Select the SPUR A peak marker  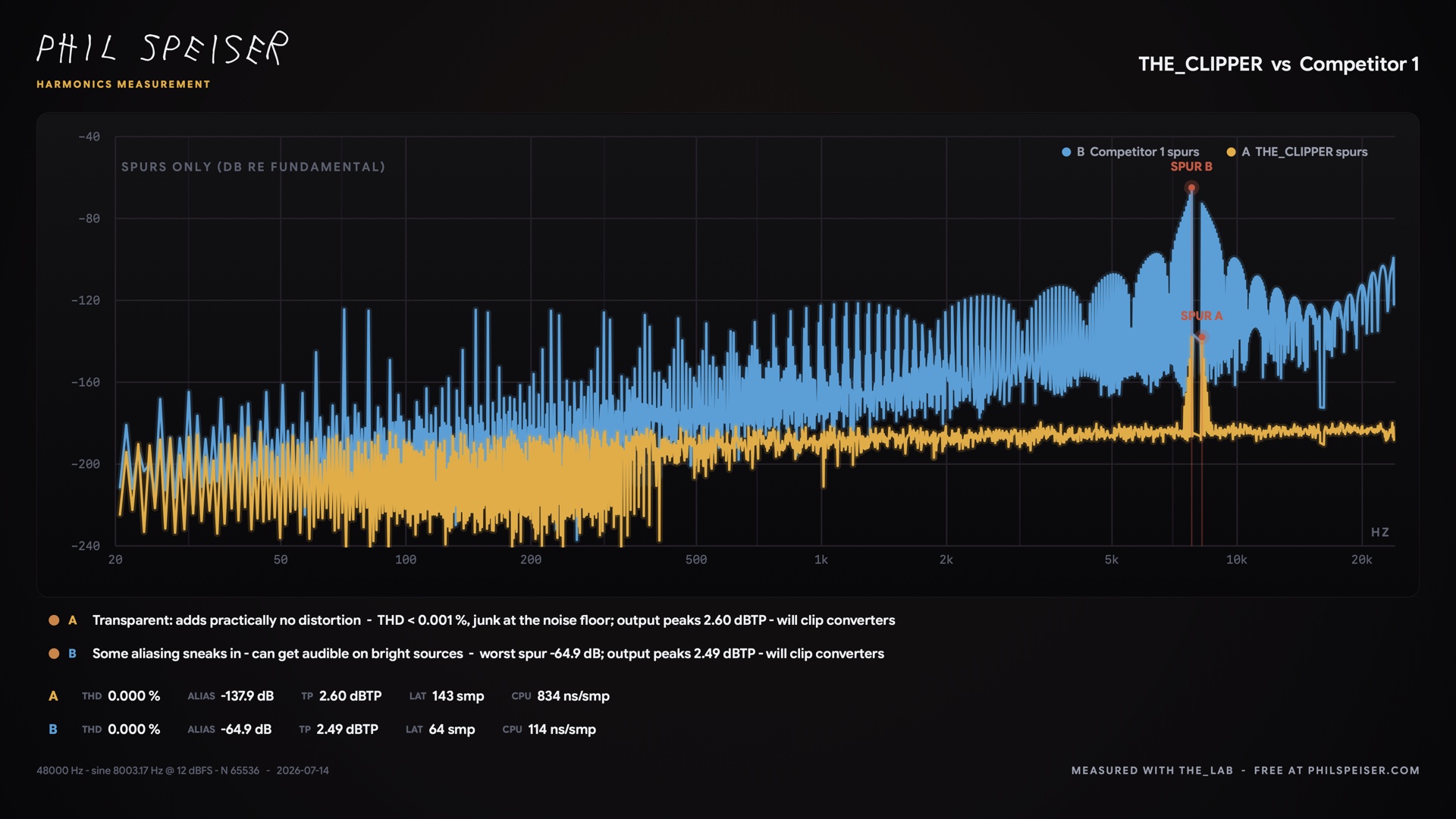(1202, 337)
